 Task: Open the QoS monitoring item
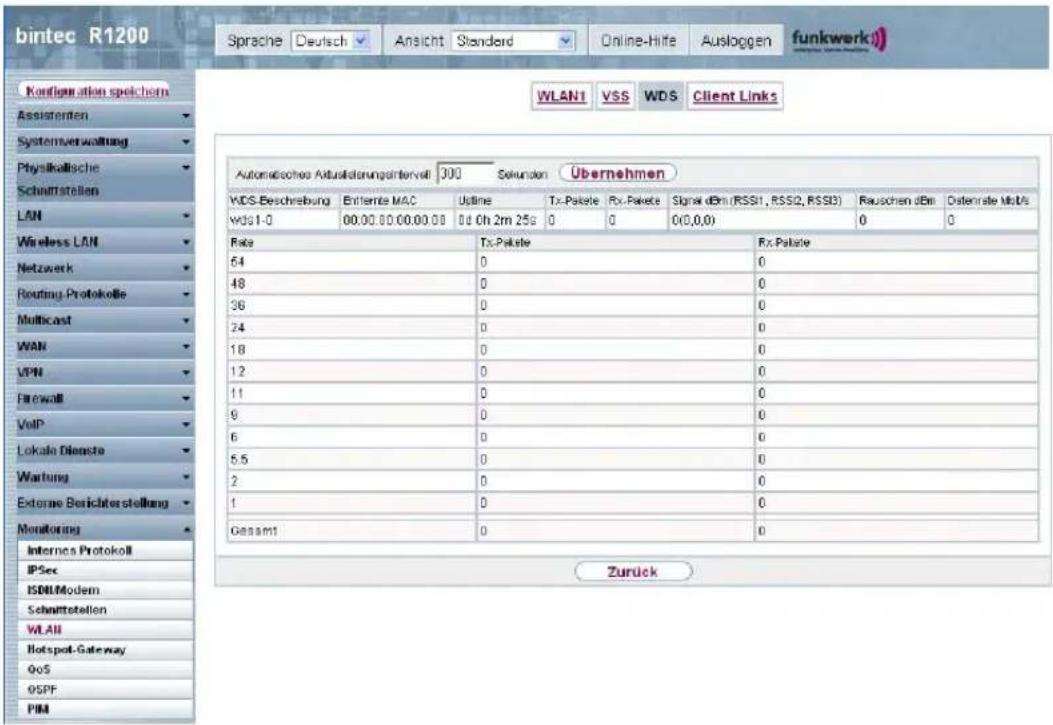click(x=106, y=669)
